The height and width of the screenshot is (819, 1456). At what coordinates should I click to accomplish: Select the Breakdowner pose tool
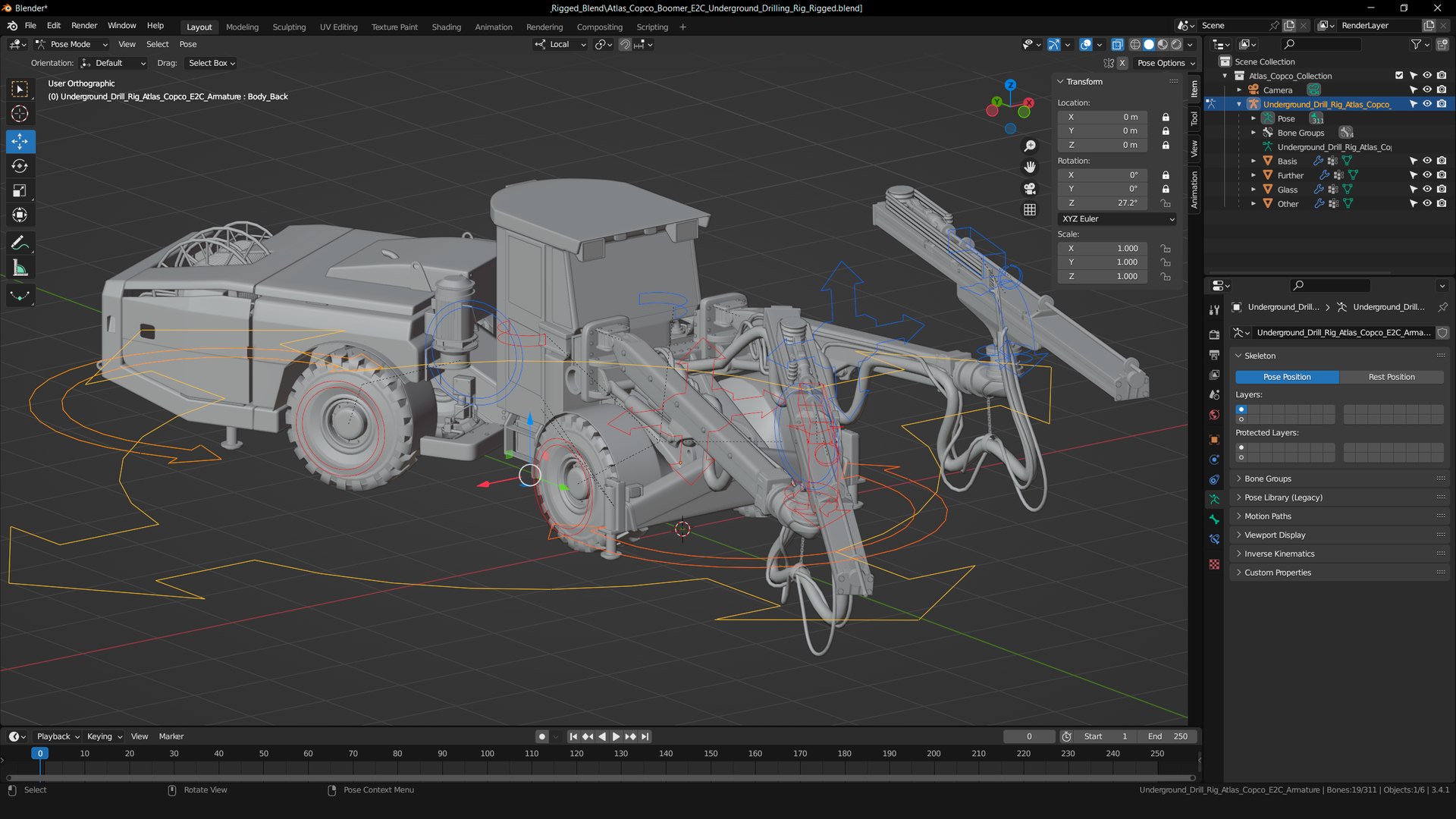(20, 296)
